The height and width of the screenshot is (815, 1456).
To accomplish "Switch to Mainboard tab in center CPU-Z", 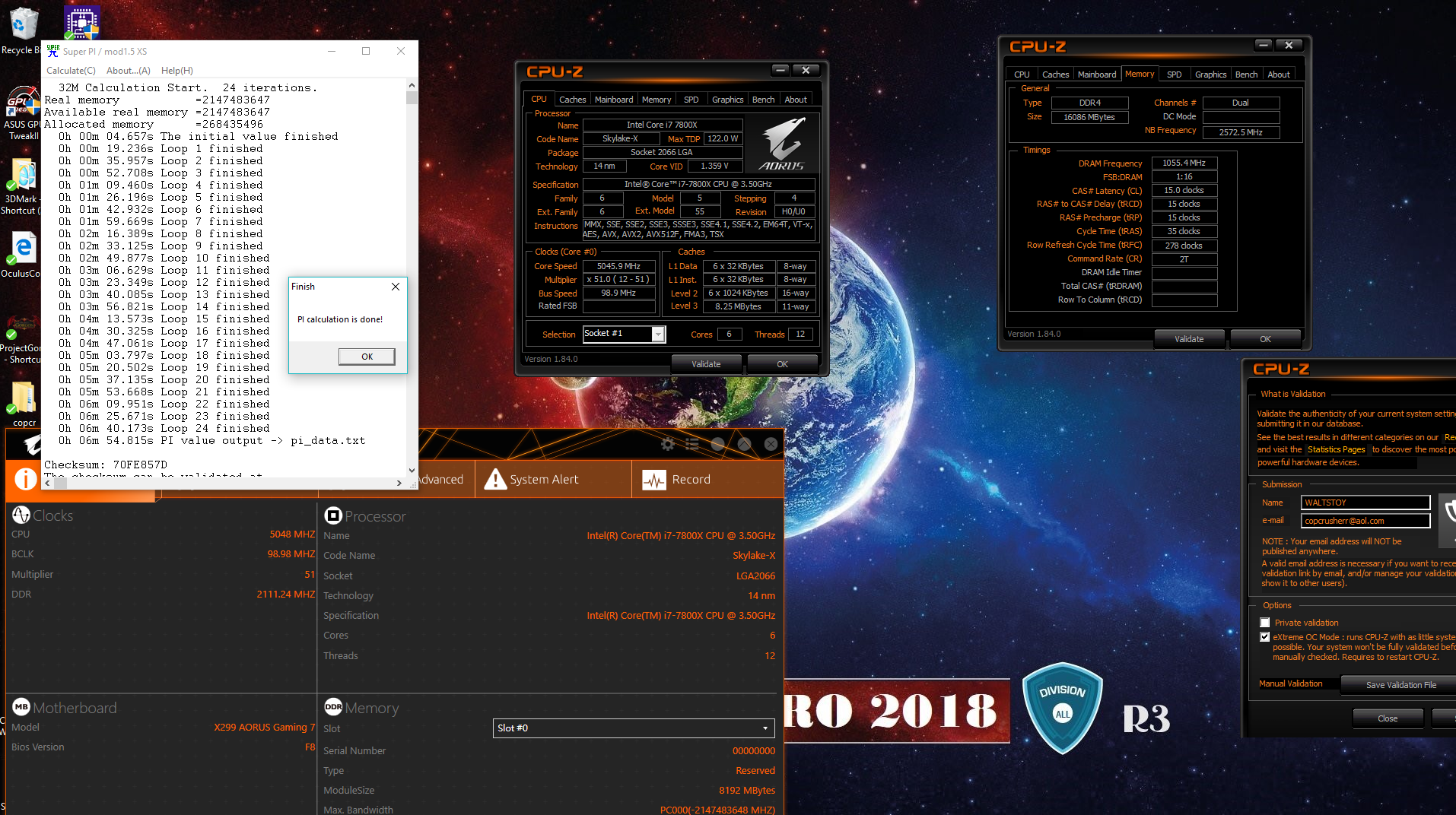I will [614, 100].
